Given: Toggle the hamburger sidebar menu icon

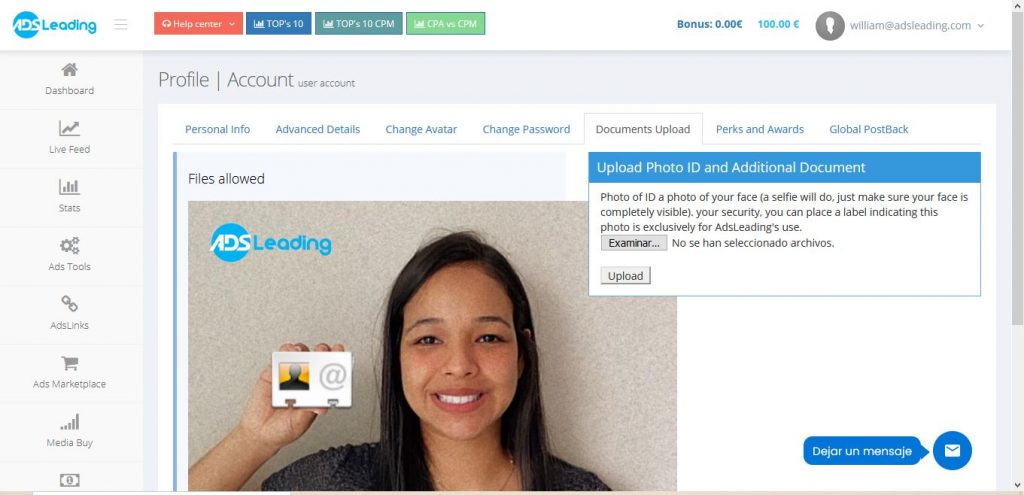Looking at the screenshot, I should coord(120,25).
